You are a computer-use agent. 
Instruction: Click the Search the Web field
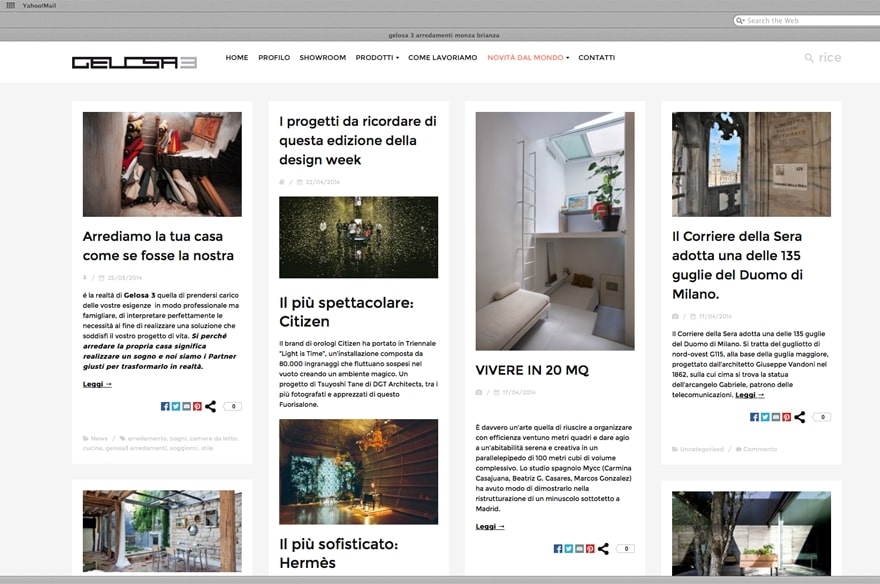pyautogui.click(x=810, y=20)
